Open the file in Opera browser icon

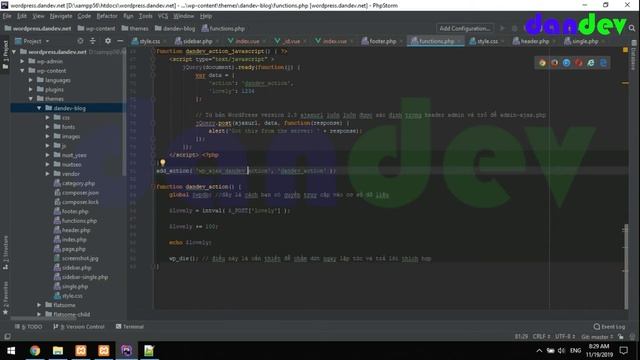click(x=578, y=63)
